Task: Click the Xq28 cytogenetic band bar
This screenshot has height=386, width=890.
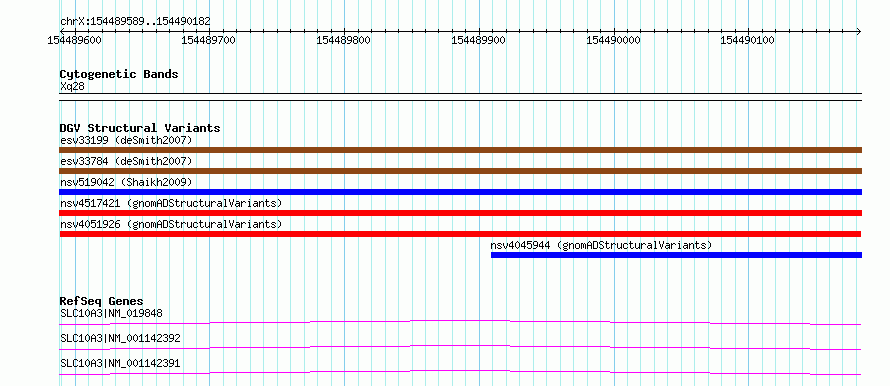Action: pos(460,97)
